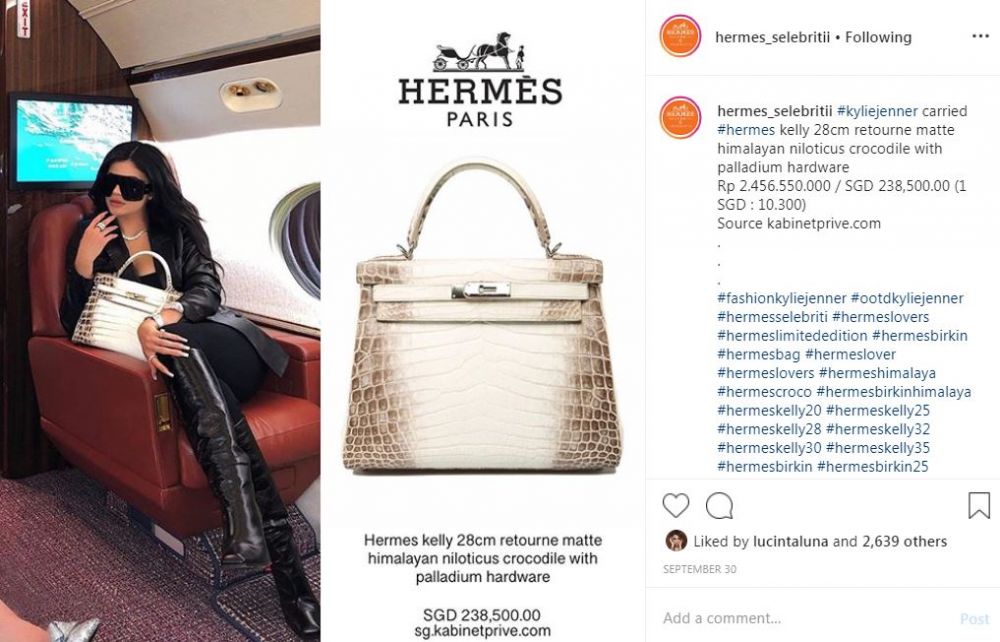View the 2,639 others who liked

pos(904,542)
